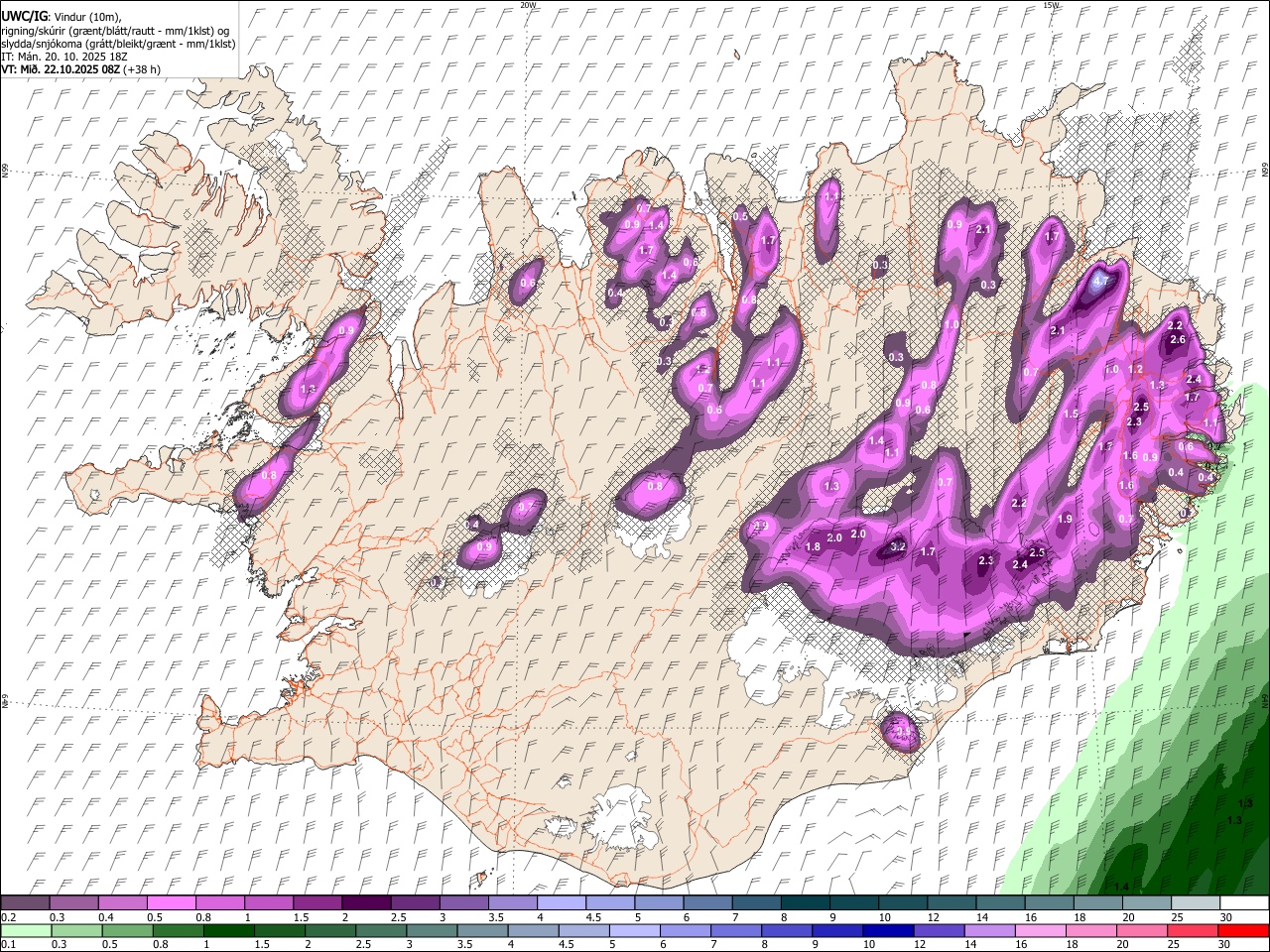
Task: Select the bright pink 0.5 snow scale swatch
Action: pos(171,903)
